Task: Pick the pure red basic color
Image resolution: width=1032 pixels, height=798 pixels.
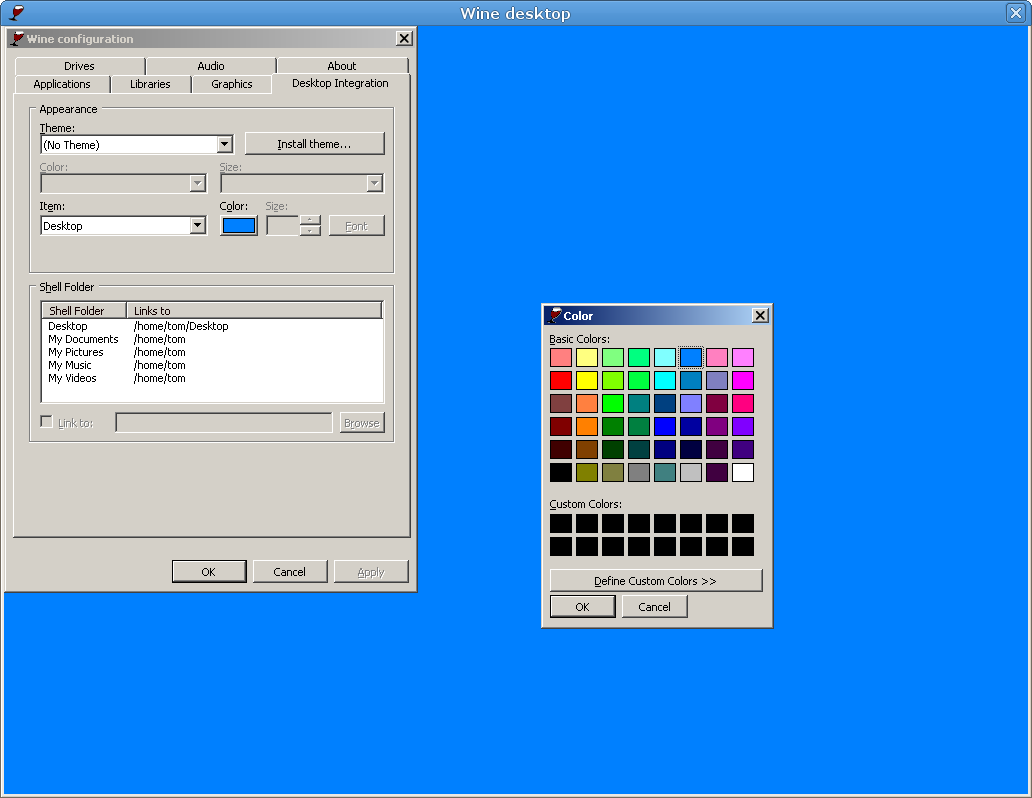Action: 561,380
